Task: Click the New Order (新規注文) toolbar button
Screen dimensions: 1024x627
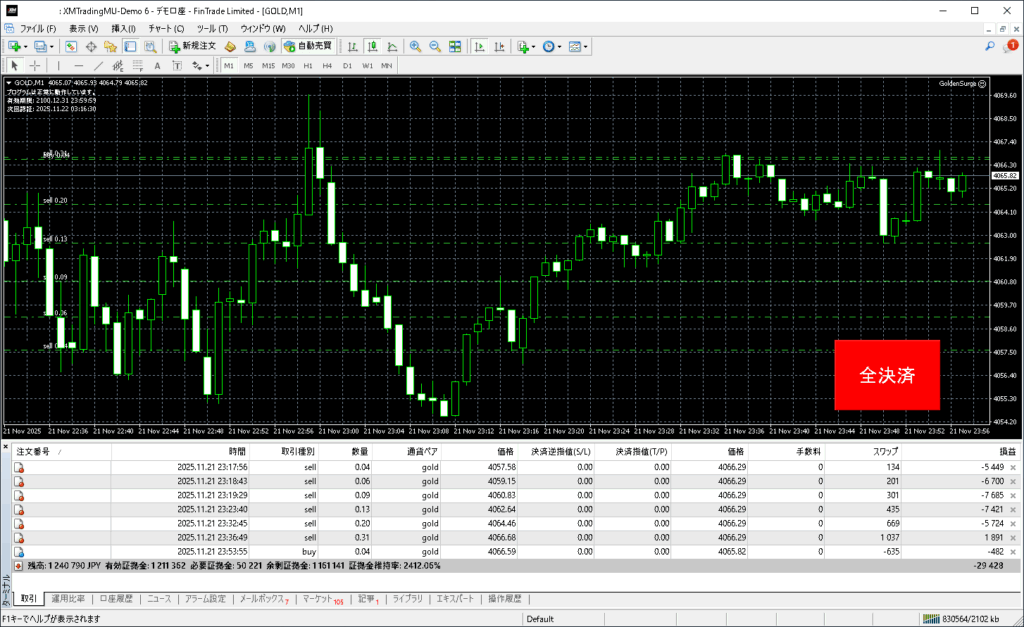Action: click(x=192, y=46)
